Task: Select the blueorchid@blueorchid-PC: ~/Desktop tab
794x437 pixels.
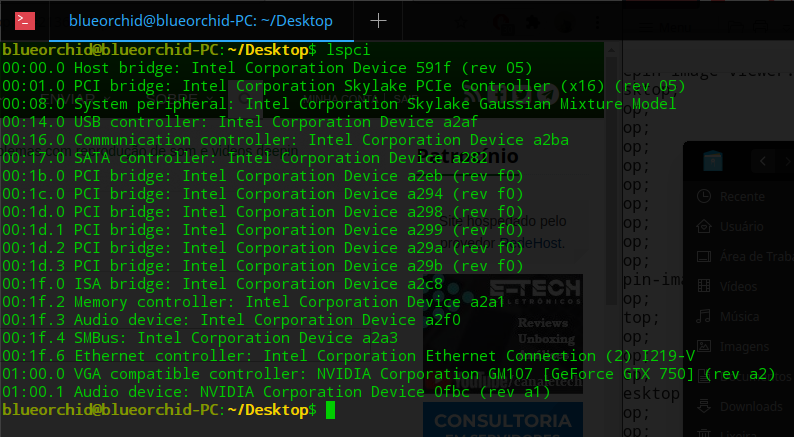Action: tap(201, 21)
